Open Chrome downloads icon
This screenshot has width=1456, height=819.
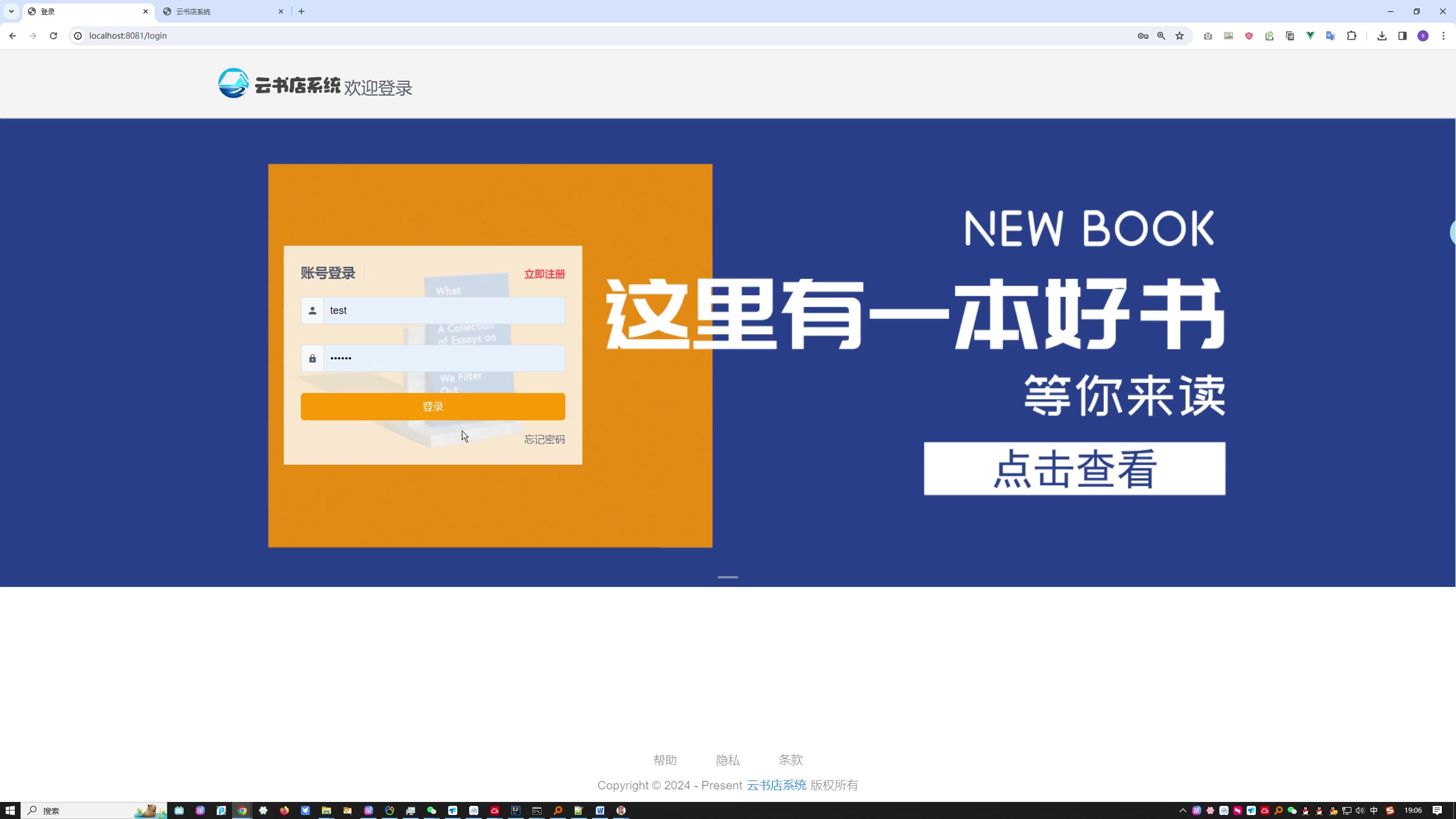(x=1382, y=36)
